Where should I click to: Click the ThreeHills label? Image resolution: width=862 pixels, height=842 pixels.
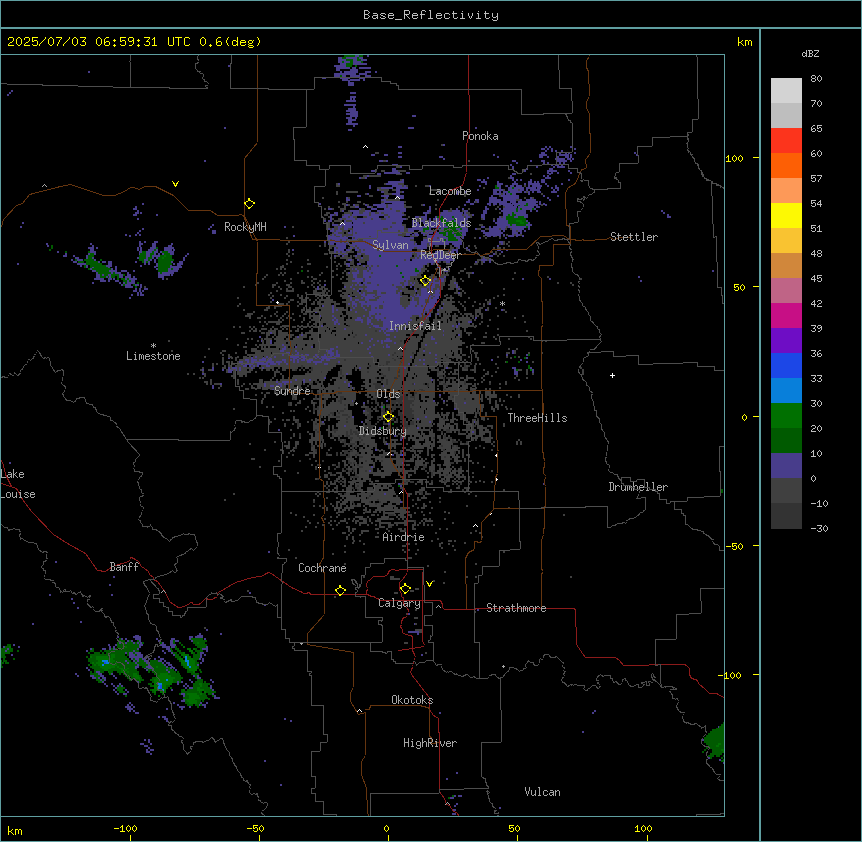pos(537,418)
